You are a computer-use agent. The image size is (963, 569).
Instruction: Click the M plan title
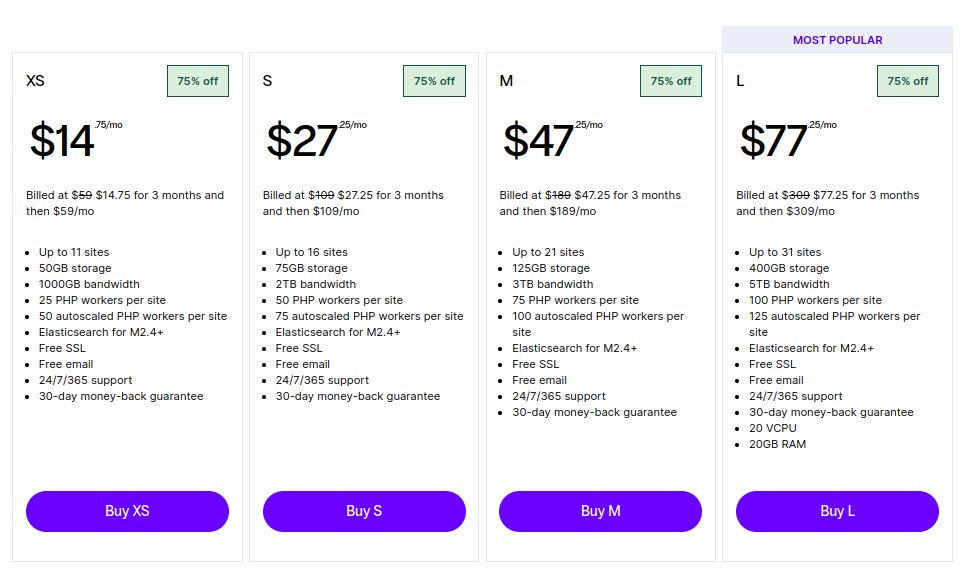(x=506, y=81)
